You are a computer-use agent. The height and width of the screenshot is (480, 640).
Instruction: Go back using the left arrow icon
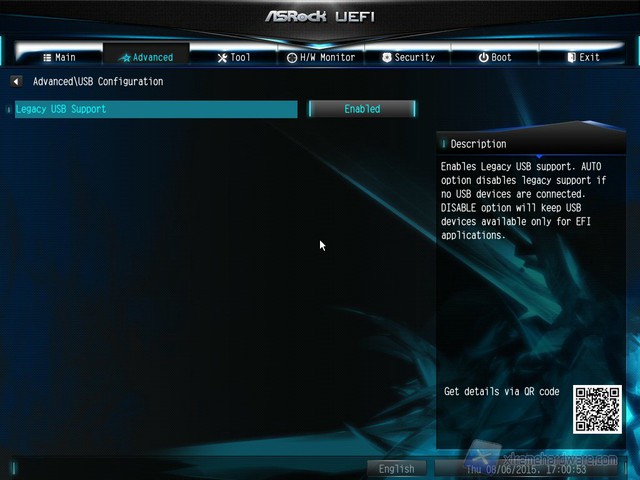click(16, 81)
